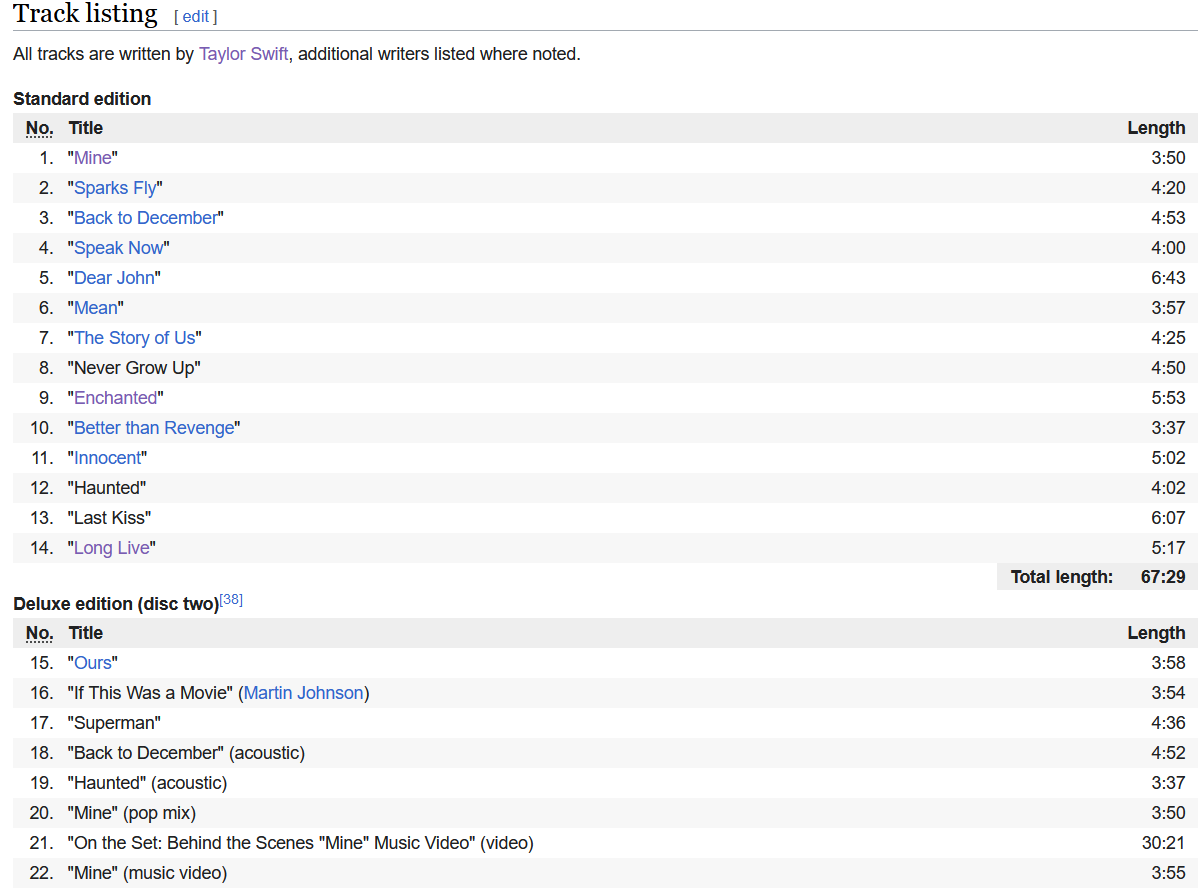Open the Enchanted link
Viewport: 1198px width, 888px height.
[x=115, y=398]
